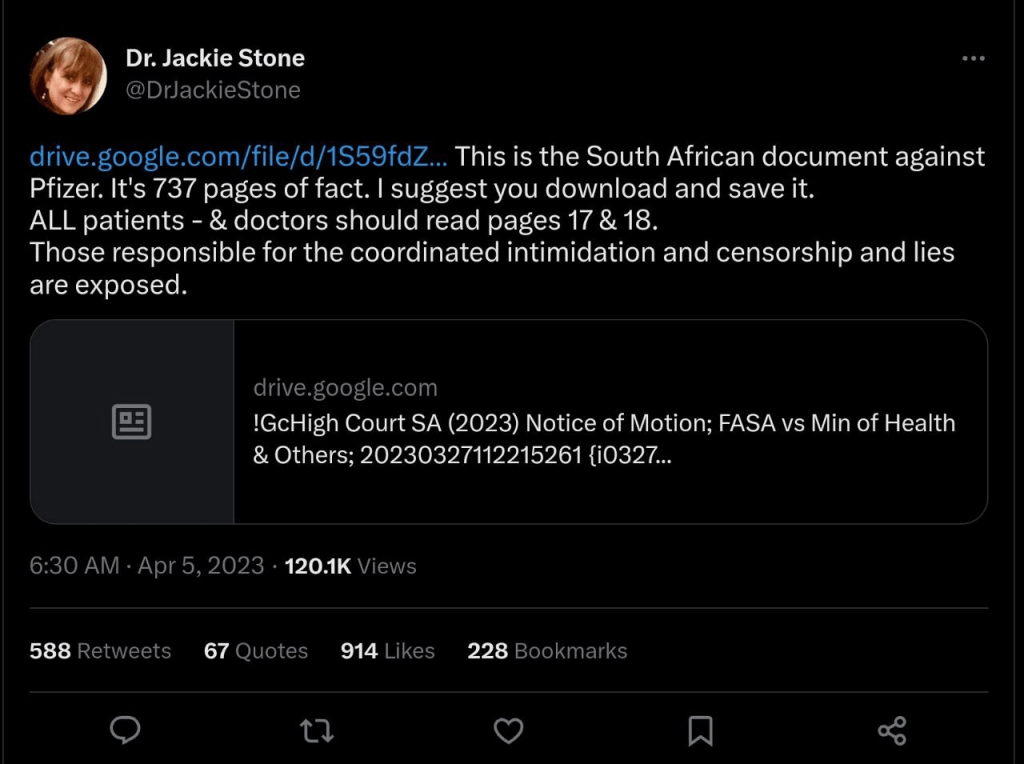Click the 228 Bookmarks count
The width and height of the screenshot is (1024, 764).
(547, 651)
